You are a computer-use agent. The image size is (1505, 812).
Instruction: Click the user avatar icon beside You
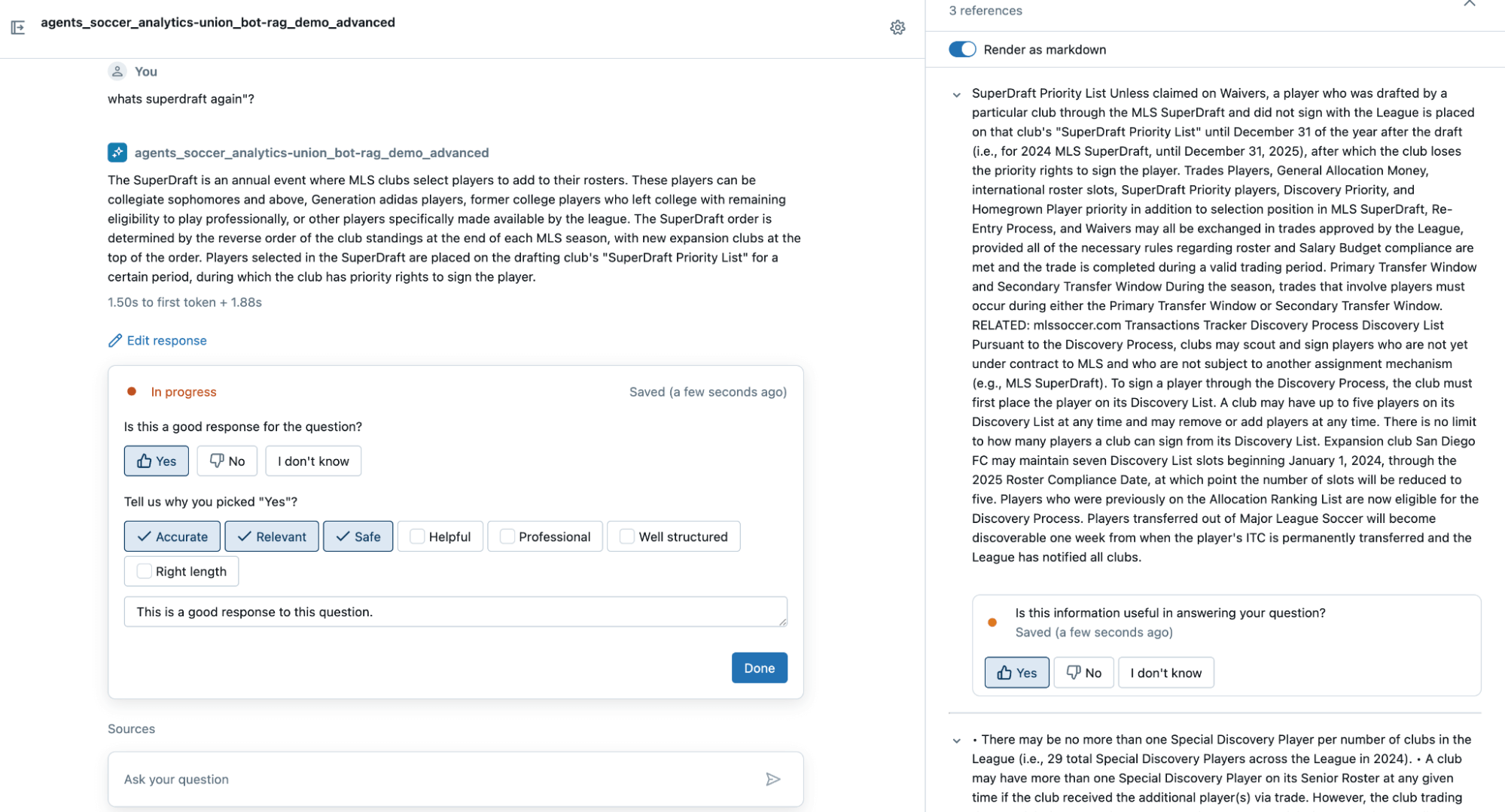coord(117,71)
